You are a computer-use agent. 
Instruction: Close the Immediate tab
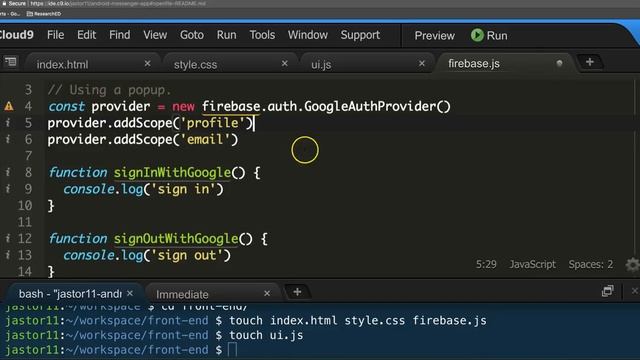click(x=267, y=293)
